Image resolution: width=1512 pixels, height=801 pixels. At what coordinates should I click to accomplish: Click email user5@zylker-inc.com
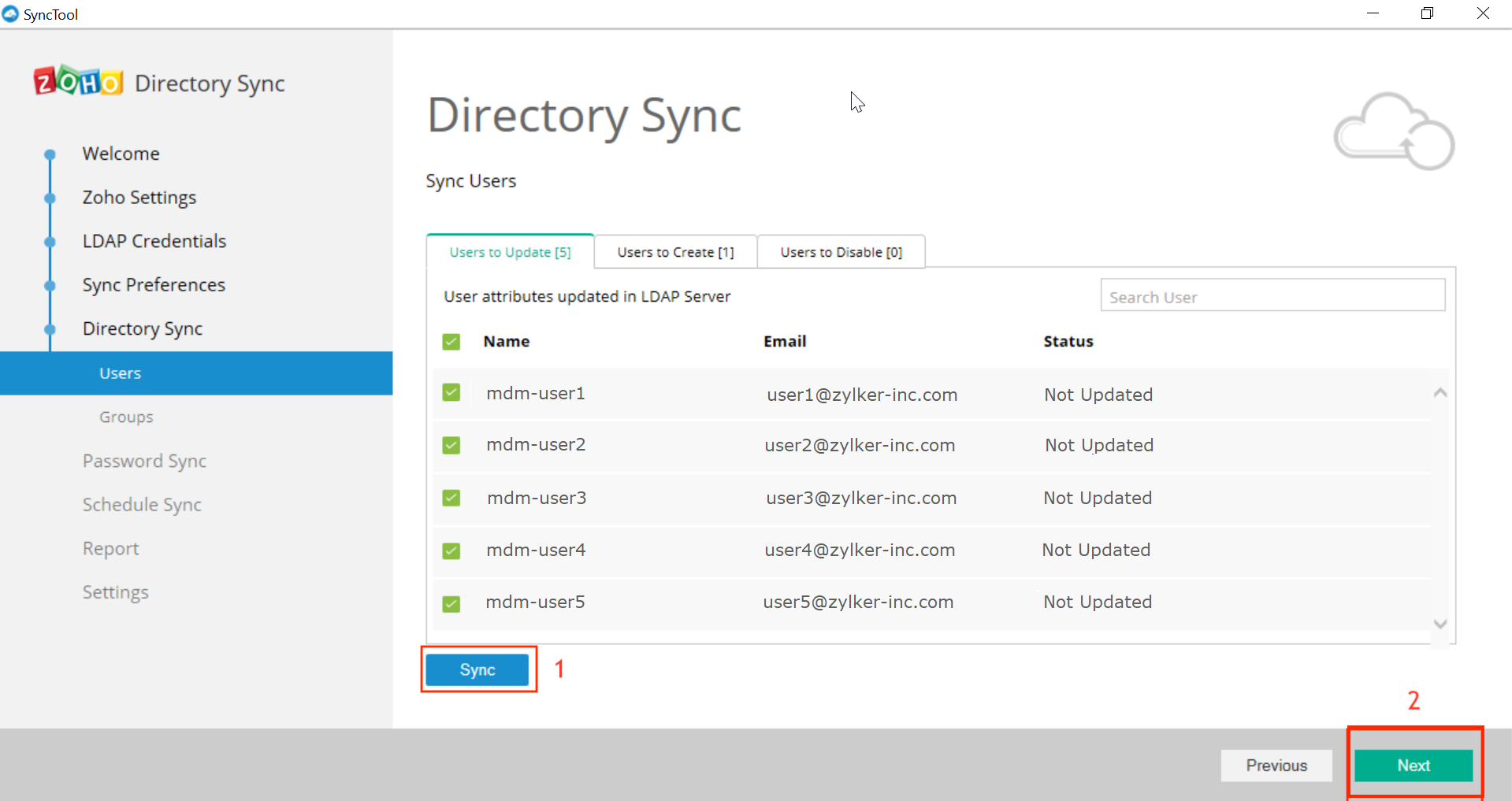click(x=858, y=602)
